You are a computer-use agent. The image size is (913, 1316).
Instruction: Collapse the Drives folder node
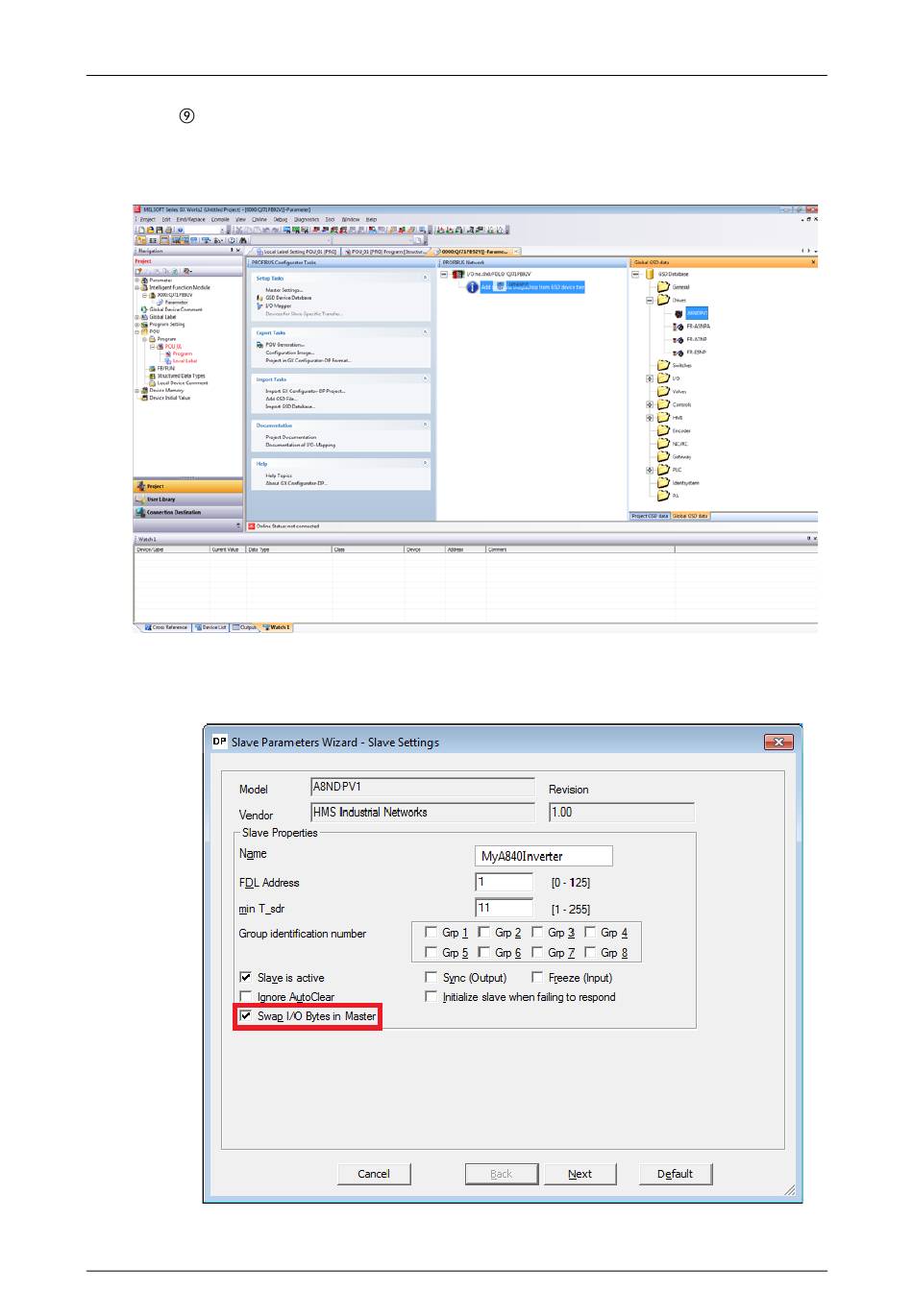point(650,300)
